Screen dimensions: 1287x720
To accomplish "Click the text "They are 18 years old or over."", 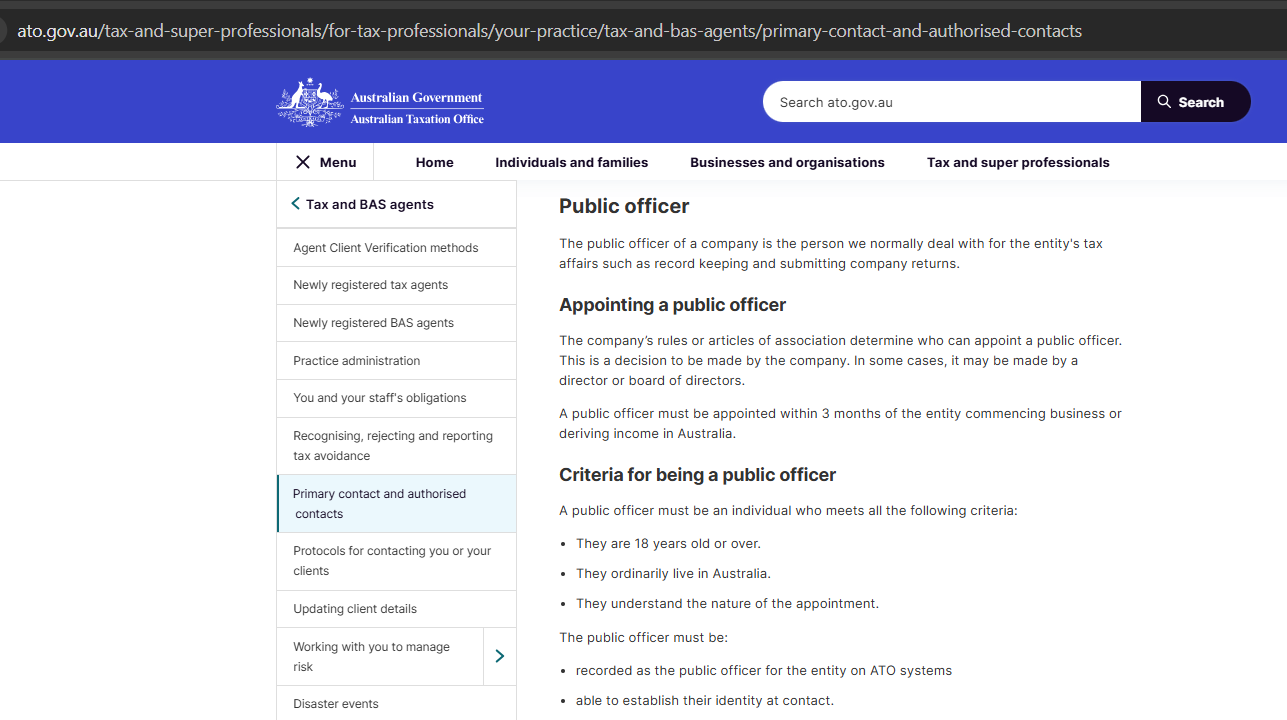I will point(668,544).
